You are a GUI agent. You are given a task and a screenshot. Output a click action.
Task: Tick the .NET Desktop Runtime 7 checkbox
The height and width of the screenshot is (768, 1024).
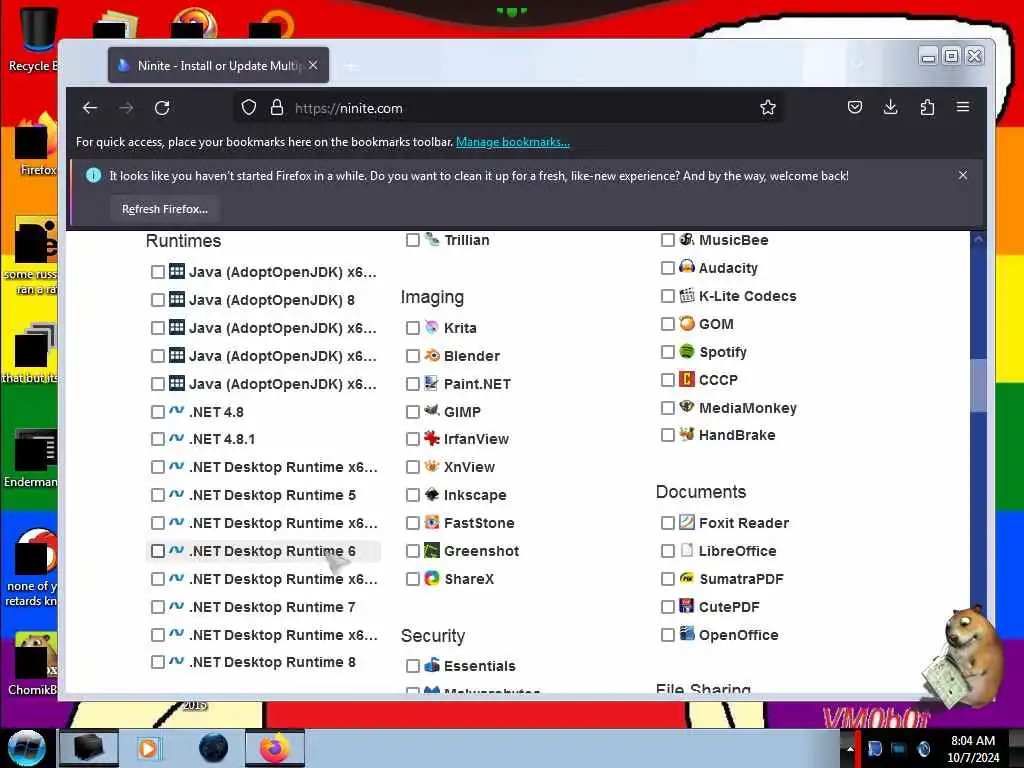pos(157,607)
